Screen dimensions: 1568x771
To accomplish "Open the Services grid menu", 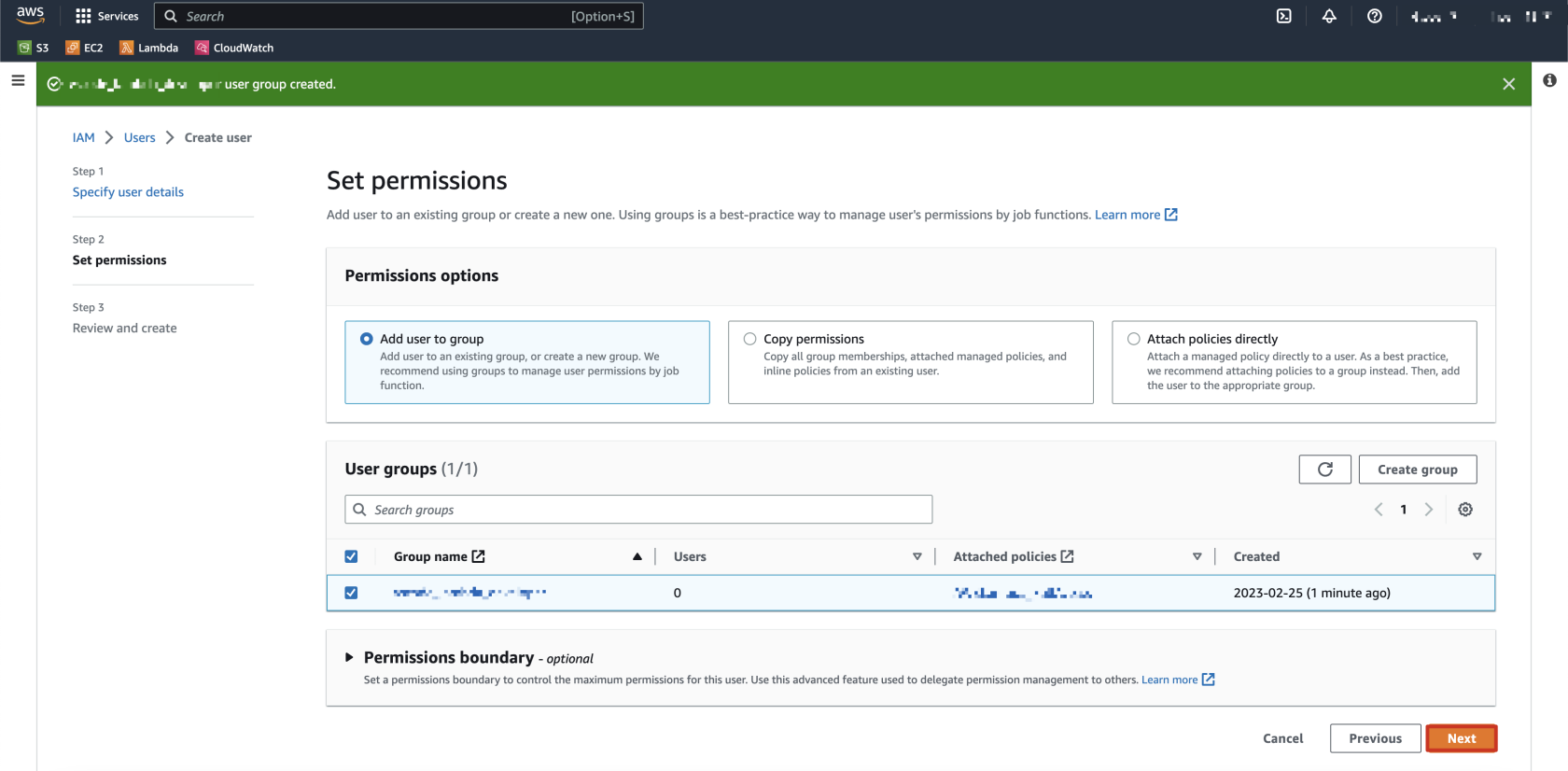I will 106,16.
